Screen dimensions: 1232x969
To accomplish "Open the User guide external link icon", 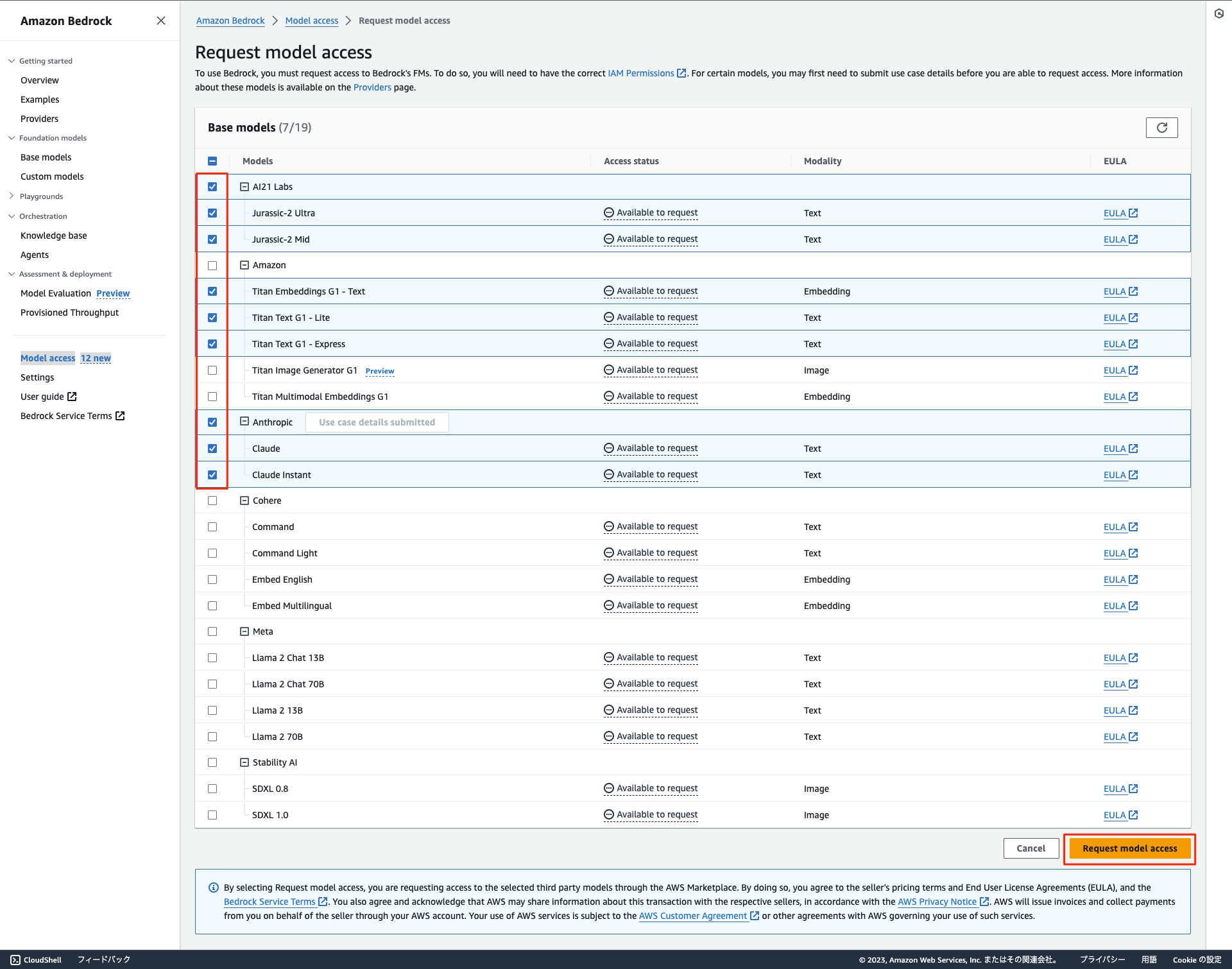I will [72, 397].
